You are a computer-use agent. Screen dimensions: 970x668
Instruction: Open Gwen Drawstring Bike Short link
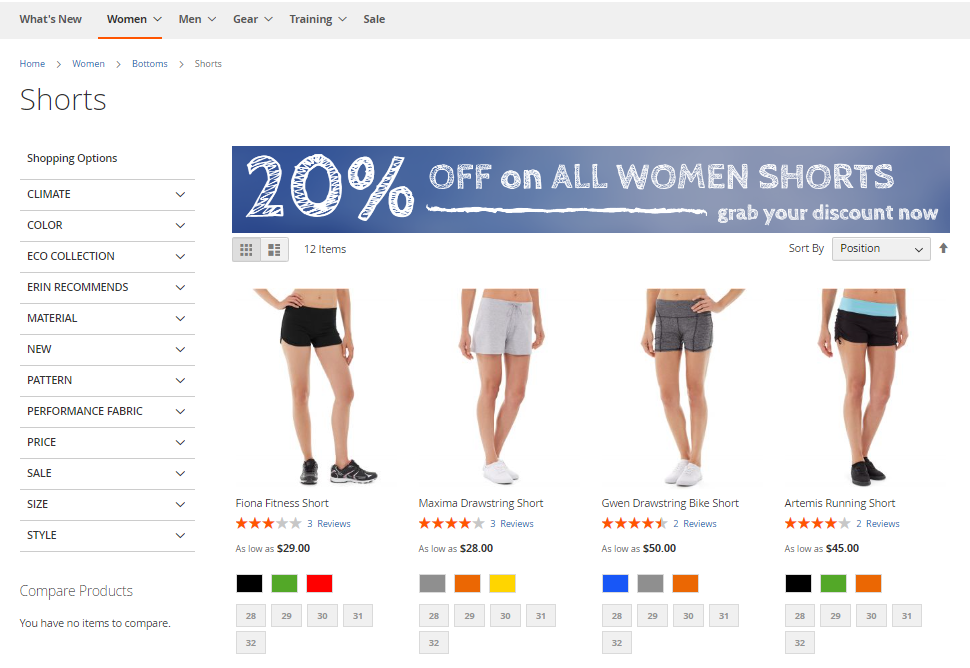pyautogui.click(x=670, y=503)
